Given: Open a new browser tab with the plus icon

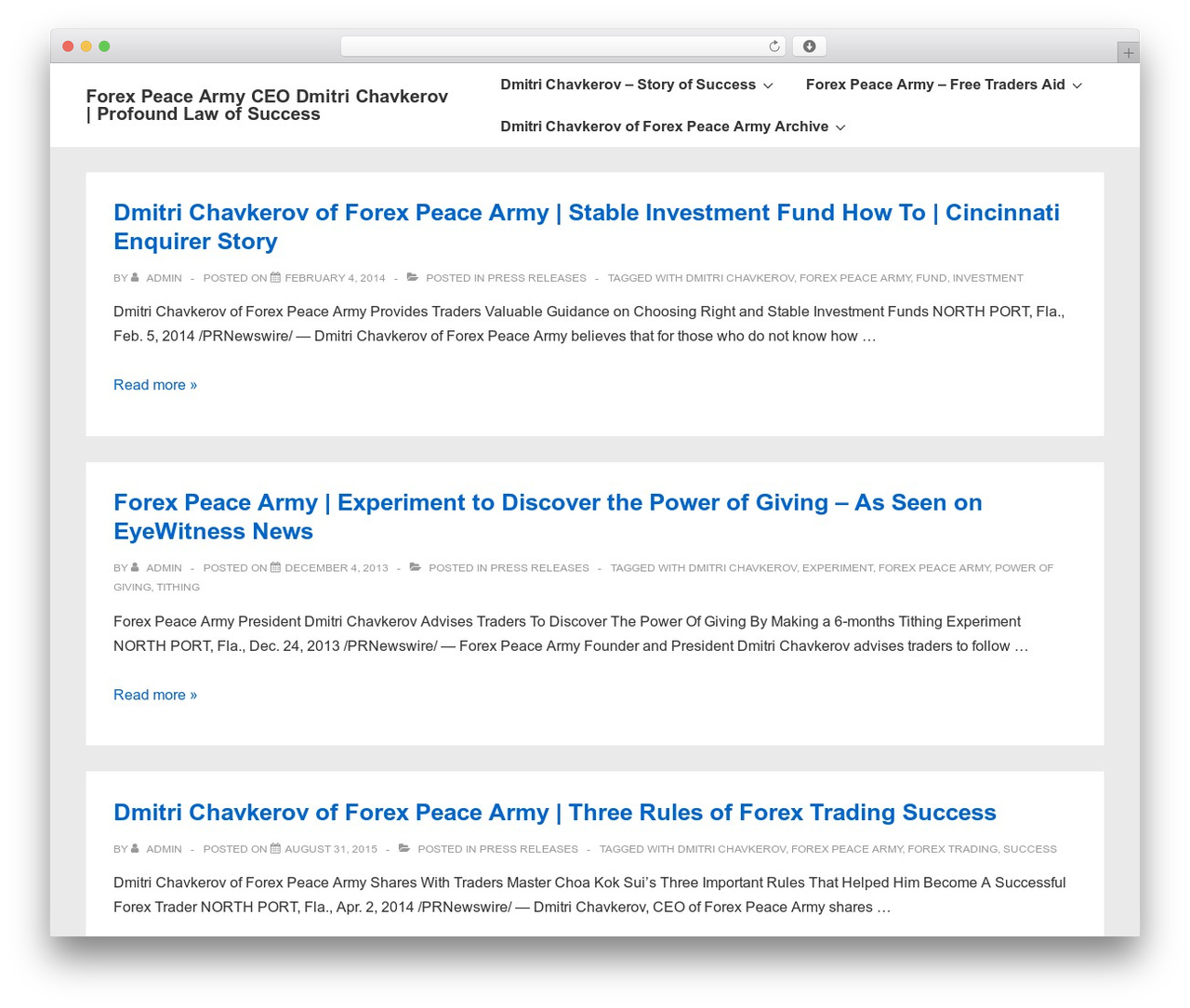Looking at the screenshot, I should click(x=1128, y=53).
